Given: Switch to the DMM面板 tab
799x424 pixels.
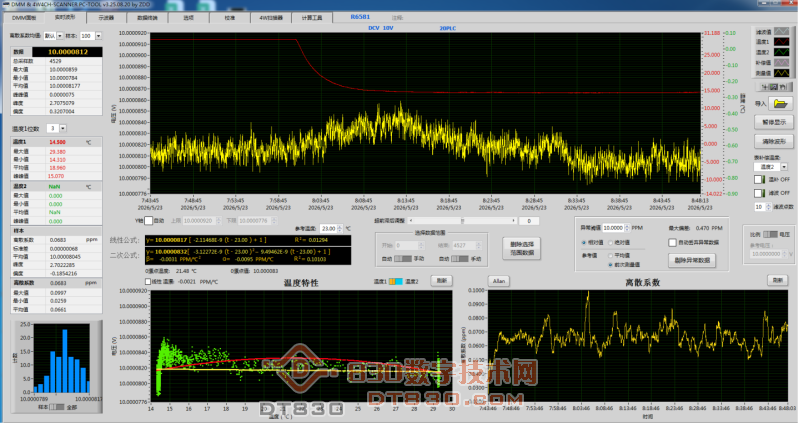Looking at the screenshot, I should (x=24, y=18).
